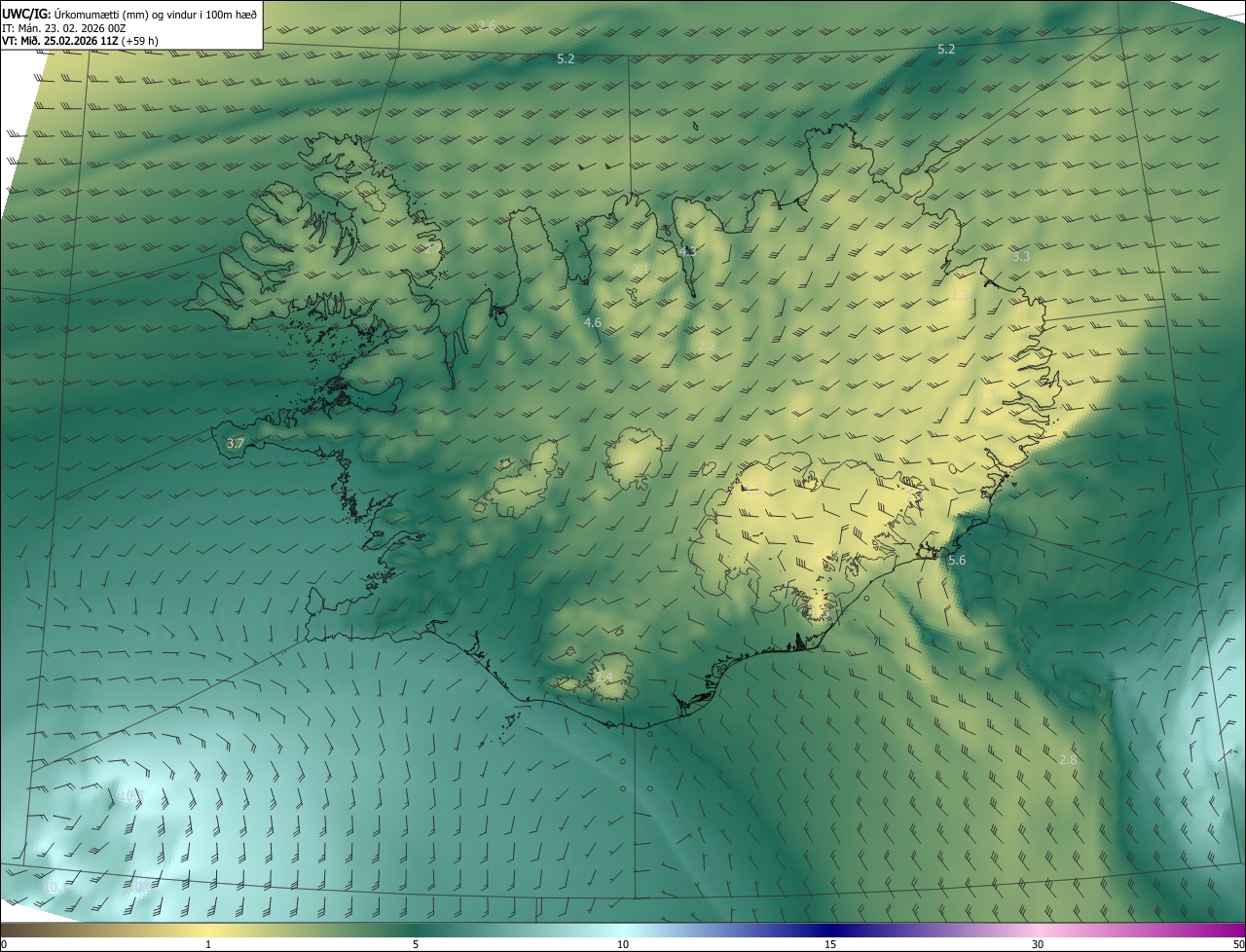Screen dimensions: 1246x952
Task: Click the 1.4 value on the southern glacier
Action: tap(605, 677)
